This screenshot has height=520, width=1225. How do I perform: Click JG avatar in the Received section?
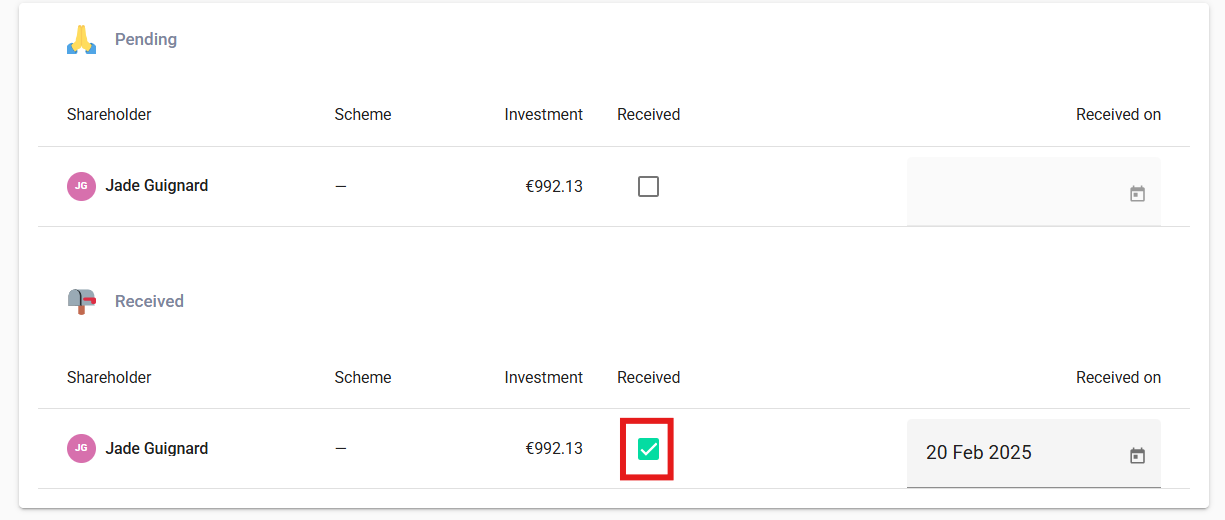tap(81, 448)
